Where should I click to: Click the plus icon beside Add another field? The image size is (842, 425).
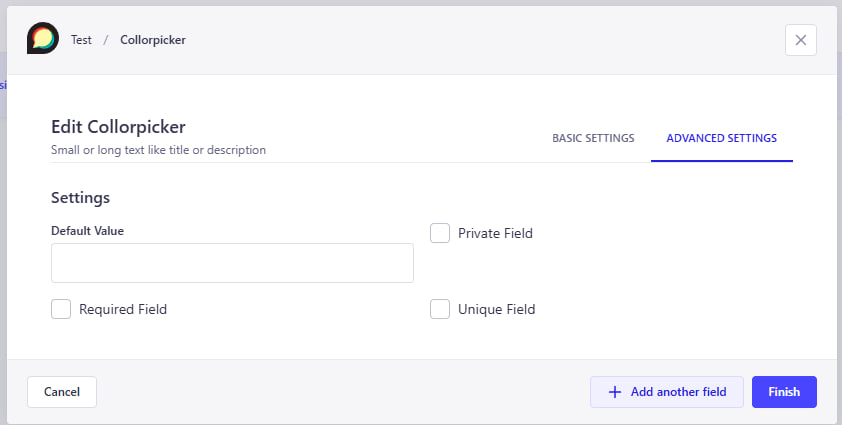point(614,392)
